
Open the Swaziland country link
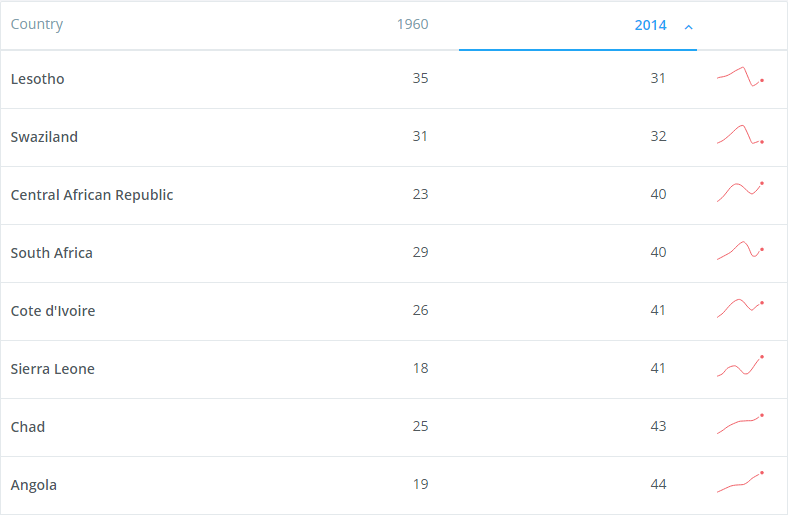coord(44,137)
